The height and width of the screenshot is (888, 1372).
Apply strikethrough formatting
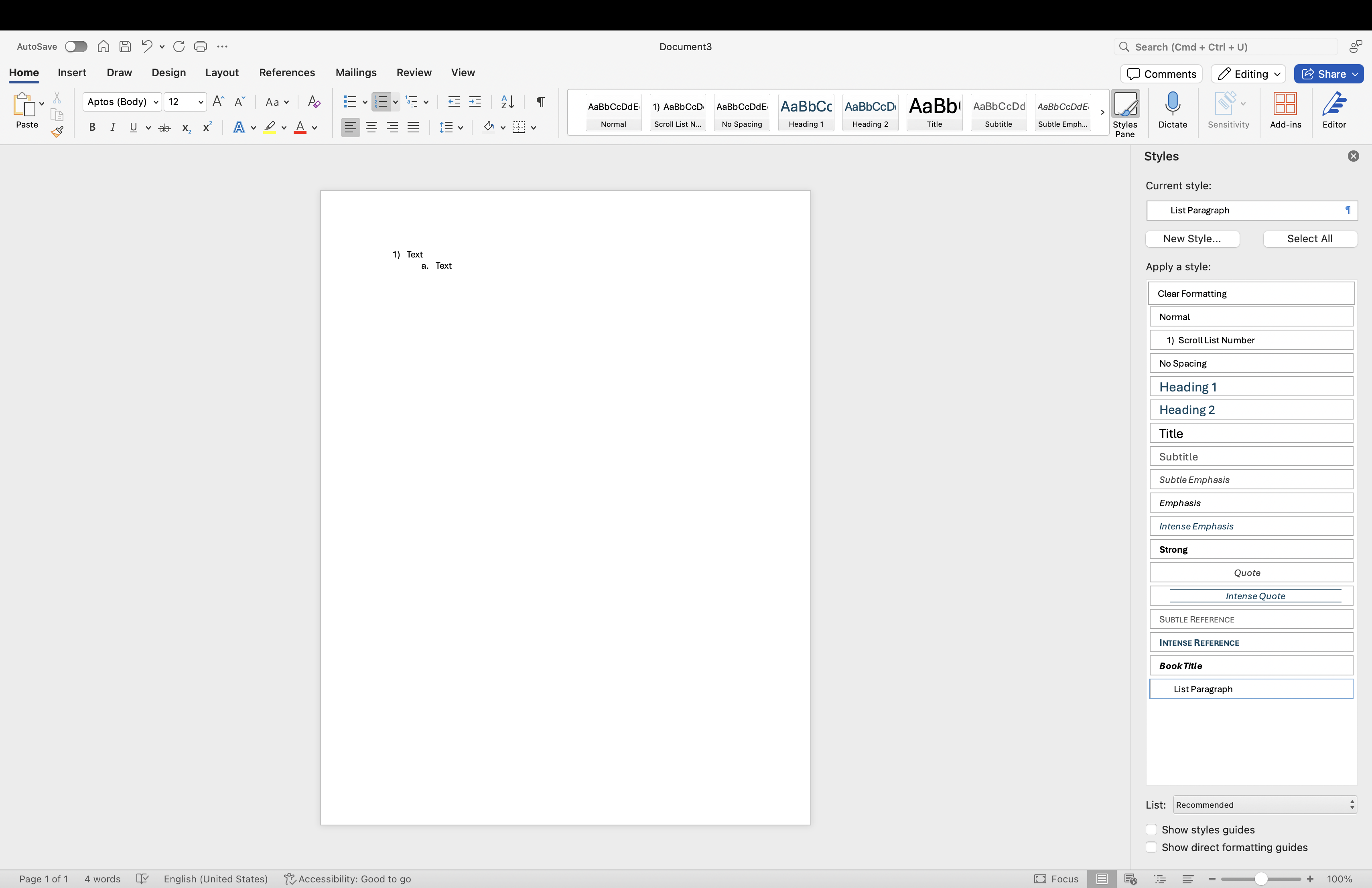pyautogui.click(x=164, y=128)
